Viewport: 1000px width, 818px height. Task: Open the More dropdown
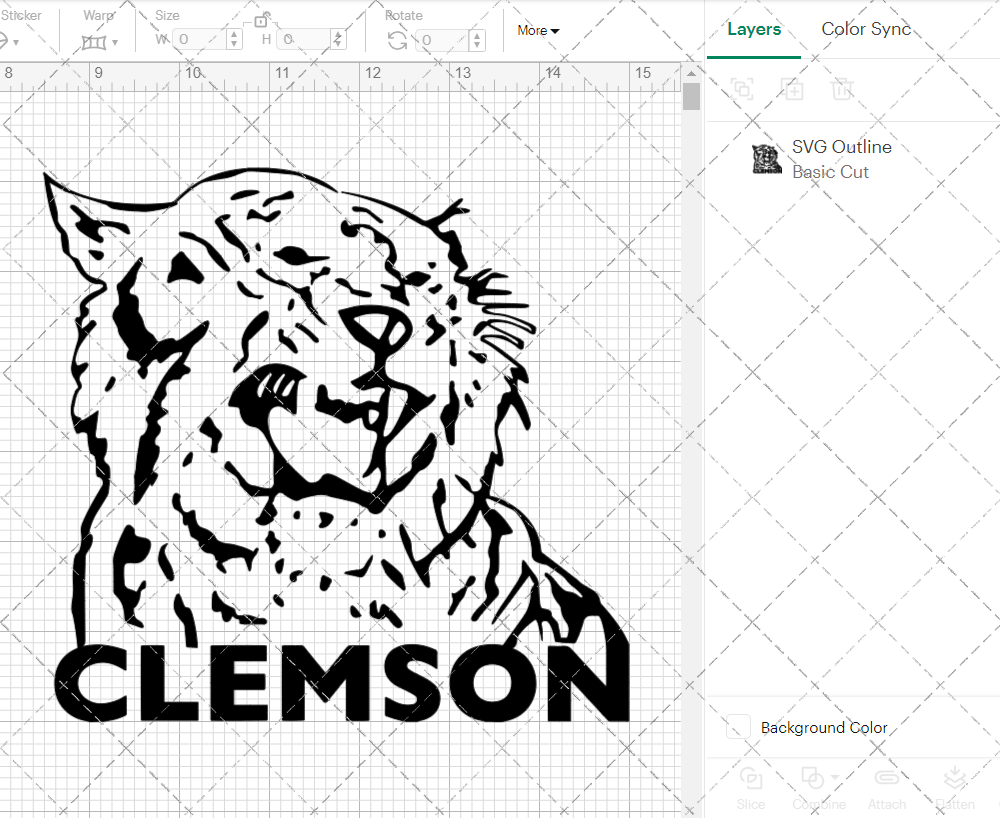[537, 30]
